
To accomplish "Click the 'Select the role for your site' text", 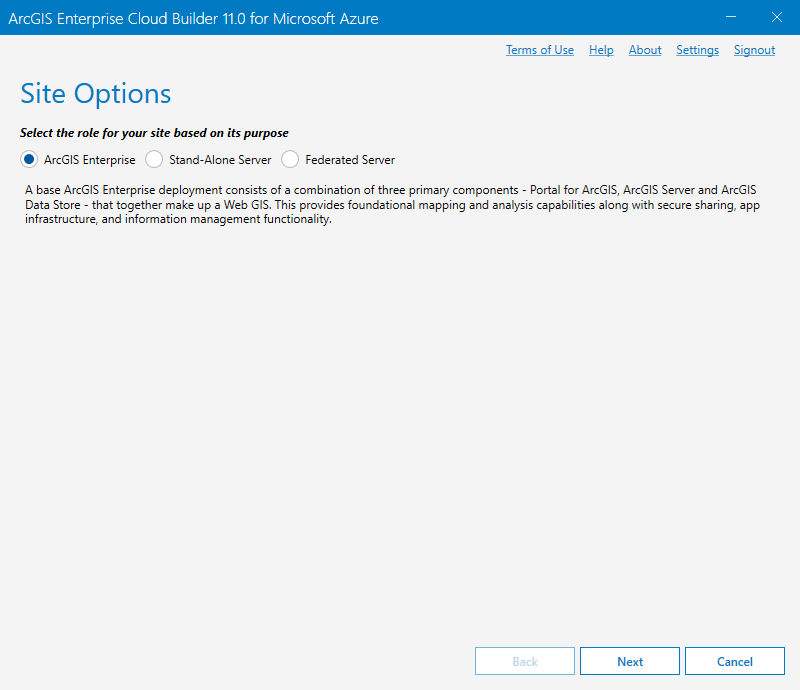I will pyautogui.click(x=154, y=133).
